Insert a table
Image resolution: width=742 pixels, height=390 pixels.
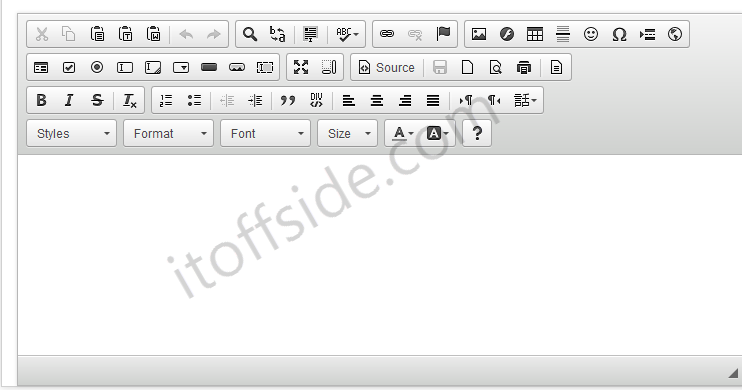(x=535, y=34)
